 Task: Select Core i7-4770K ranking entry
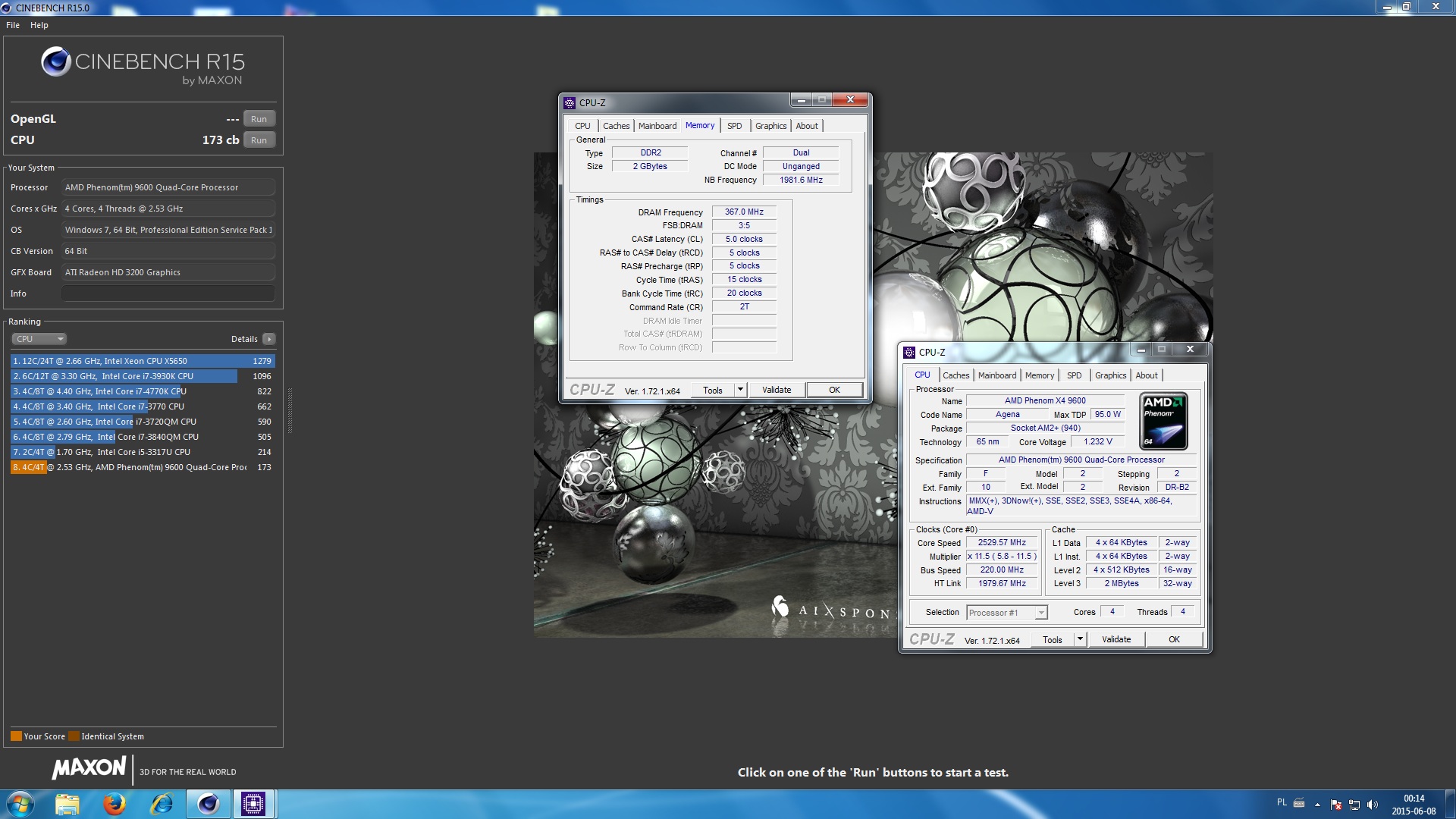[143, 391]
